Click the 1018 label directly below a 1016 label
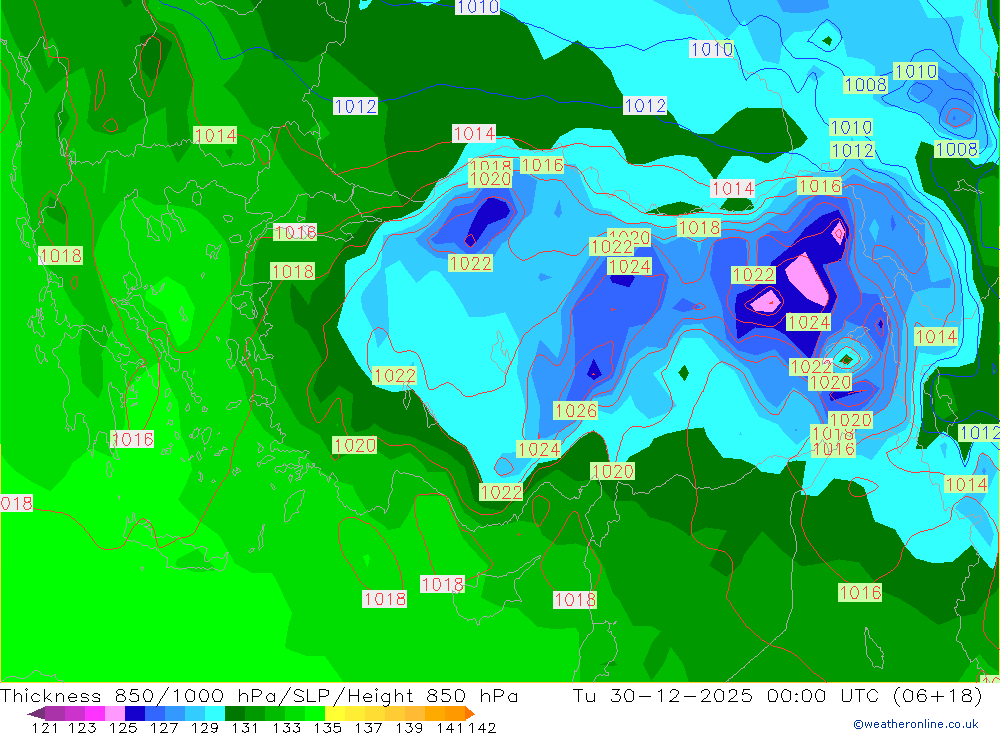 [x=293, y=271]
